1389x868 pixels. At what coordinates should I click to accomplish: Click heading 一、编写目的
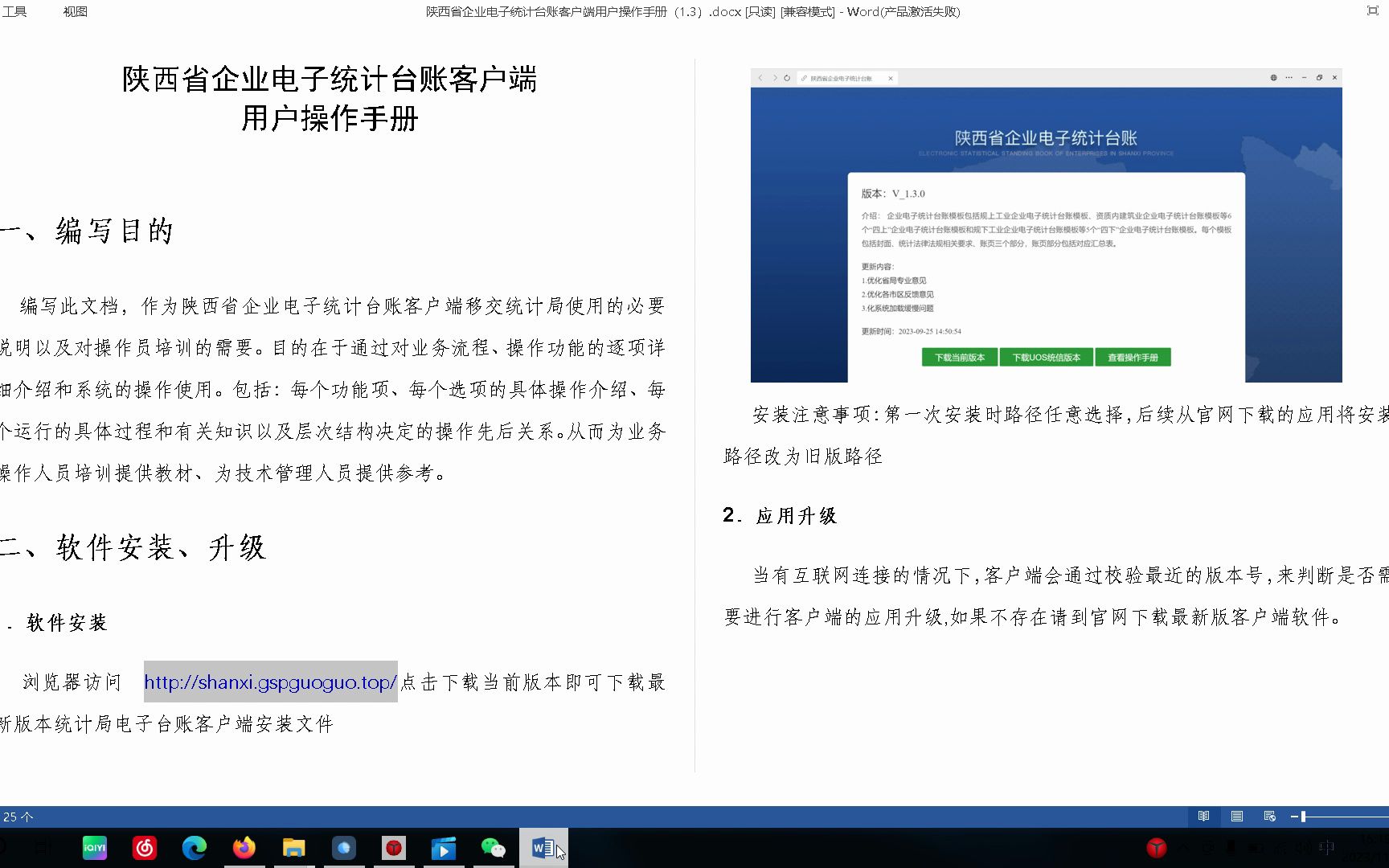87,231
